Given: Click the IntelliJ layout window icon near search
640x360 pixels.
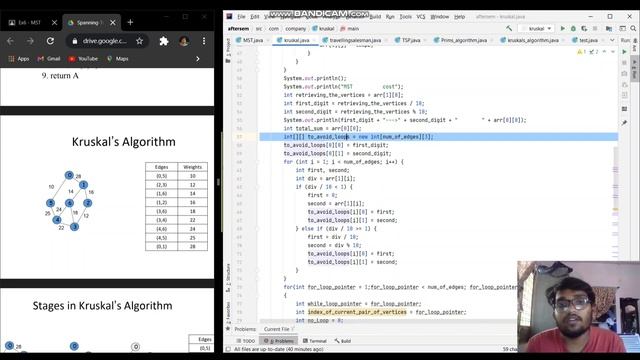Looking at the screenshot, I should click(x=622, y=29).
